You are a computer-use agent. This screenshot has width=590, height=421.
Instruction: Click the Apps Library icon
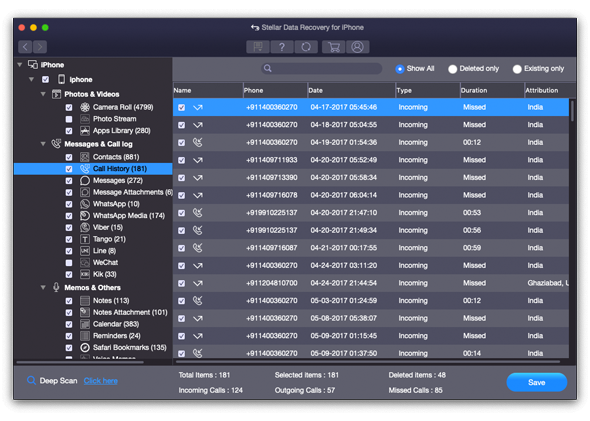click(85, 131)
